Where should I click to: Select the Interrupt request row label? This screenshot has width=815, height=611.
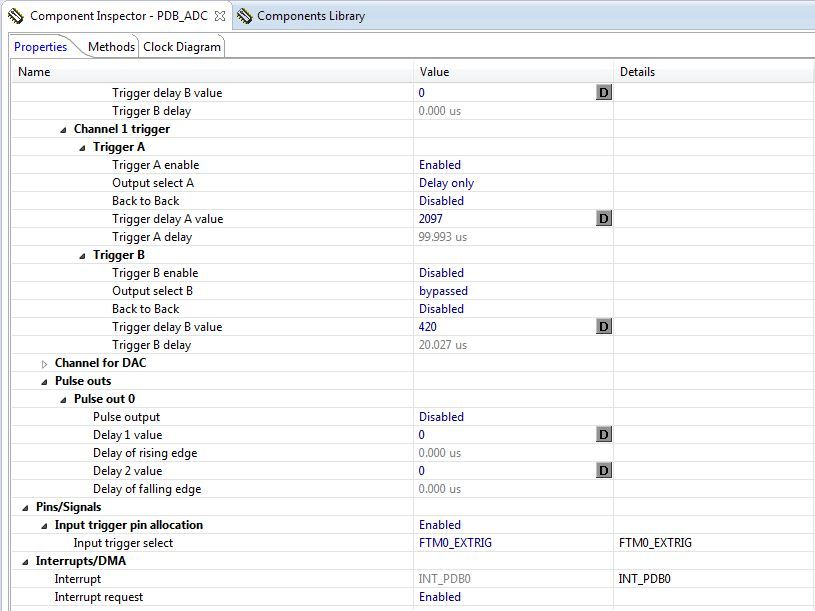pos(99,597)
